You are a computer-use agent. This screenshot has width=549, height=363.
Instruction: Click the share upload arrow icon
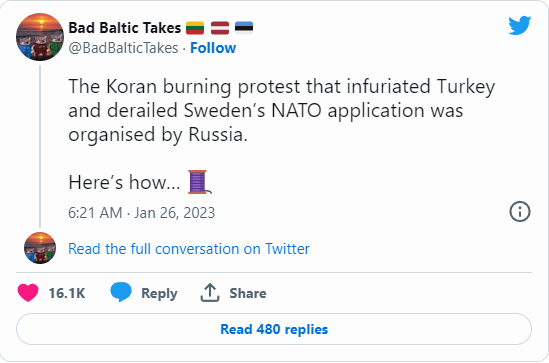[210, 293]
